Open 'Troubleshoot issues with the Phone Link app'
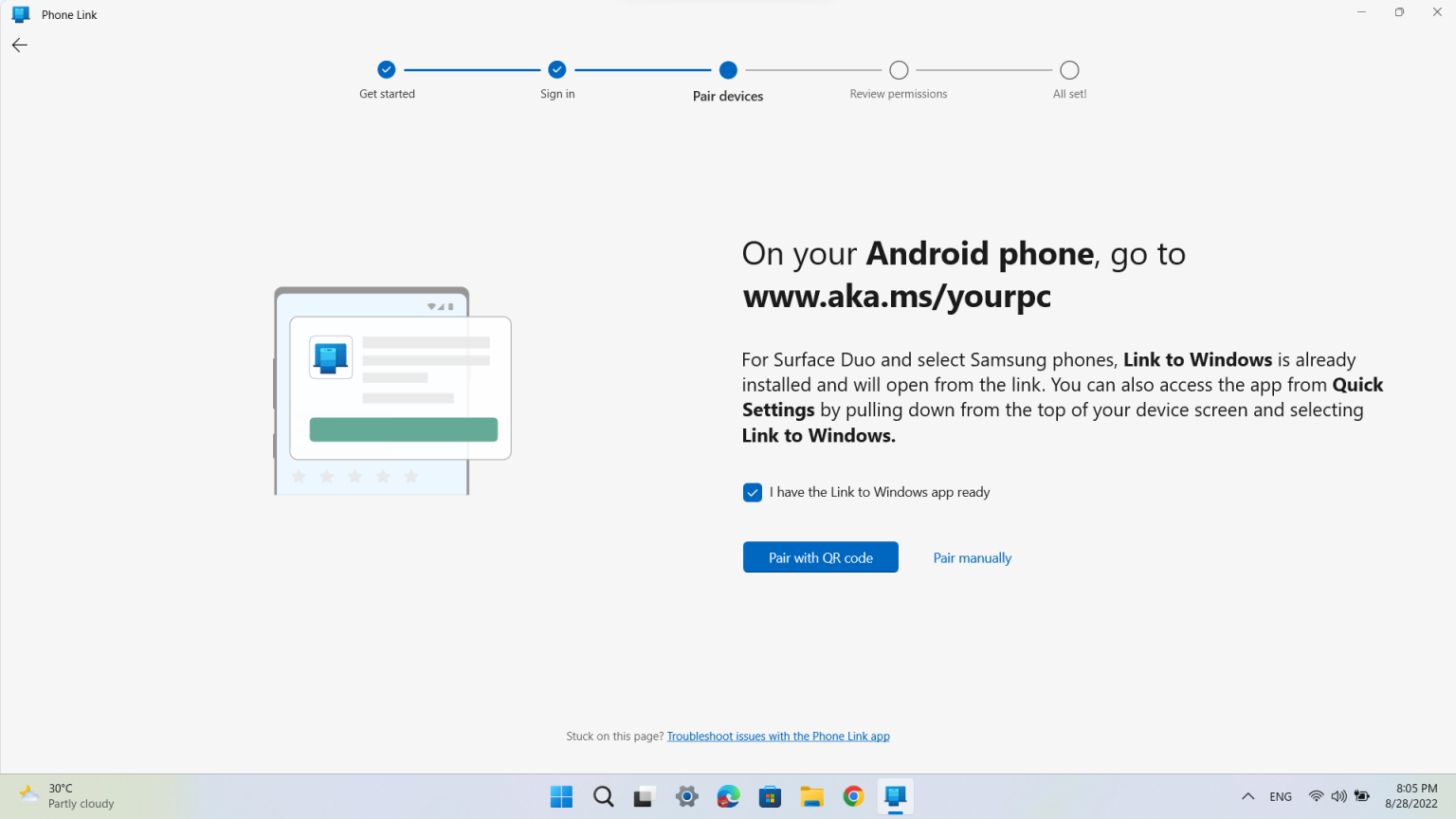This screenshot has width=1456, height=819. (777, 736)
